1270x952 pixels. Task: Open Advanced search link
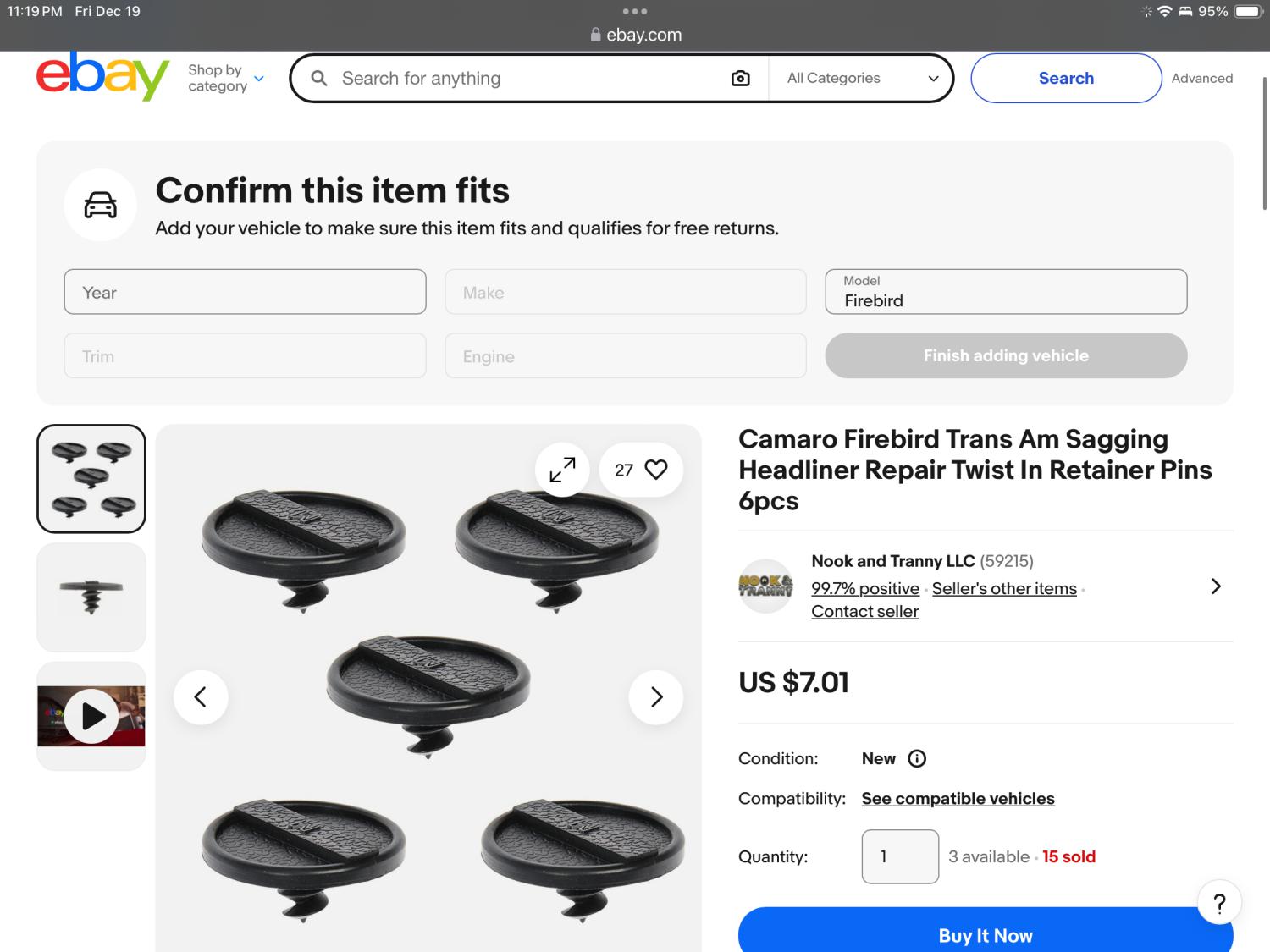(x=1201, y=79)
